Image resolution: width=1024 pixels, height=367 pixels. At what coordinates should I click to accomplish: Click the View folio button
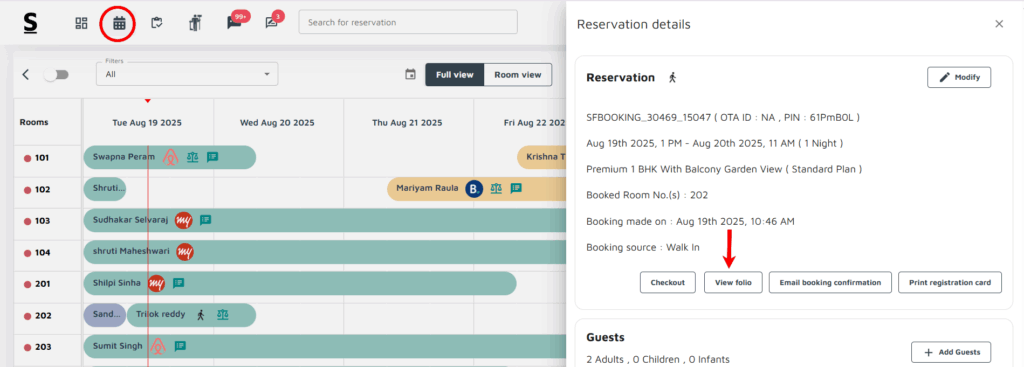733,283
